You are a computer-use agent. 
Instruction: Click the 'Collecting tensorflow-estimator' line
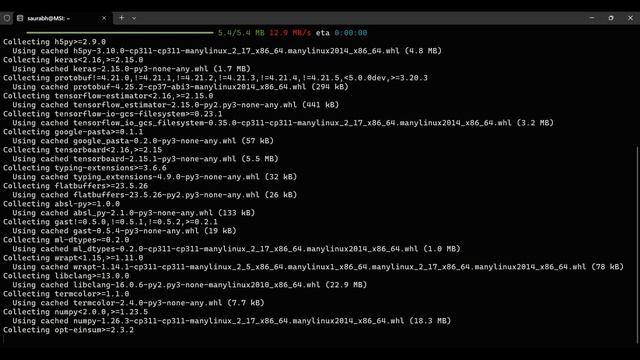(x=108, y=96)
